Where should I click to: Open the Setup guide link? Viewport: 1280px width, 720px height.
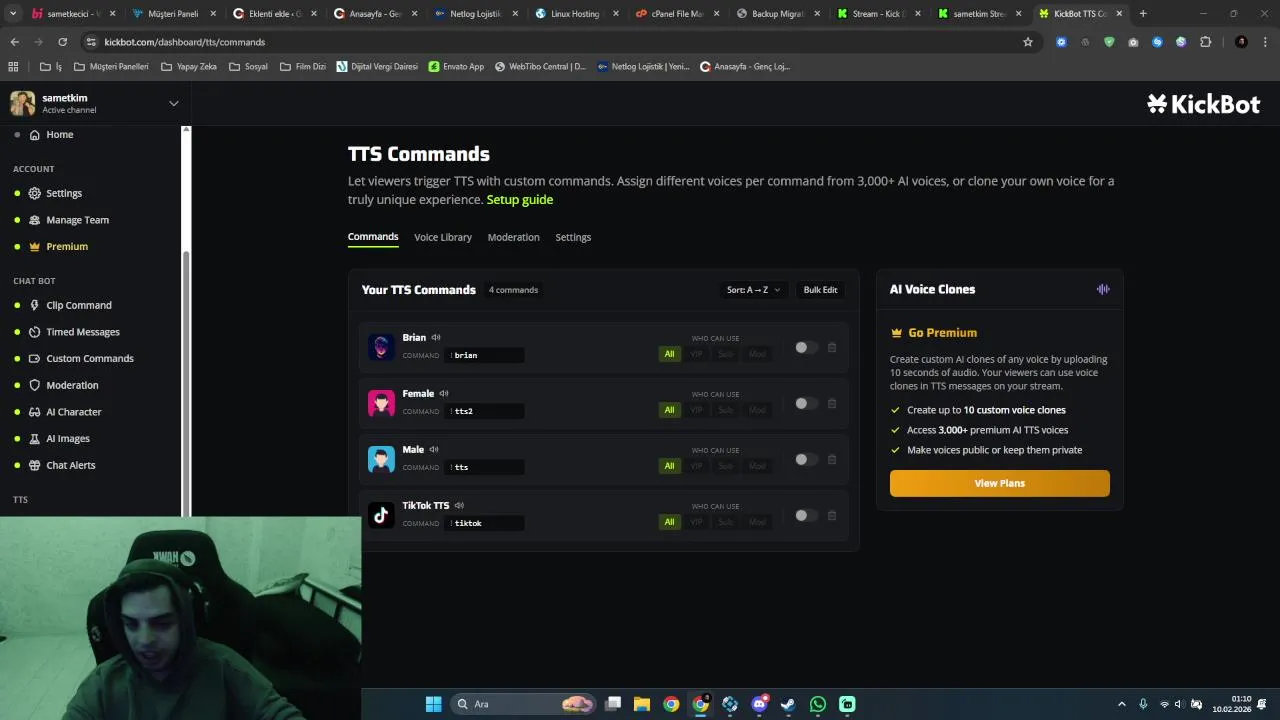pos(520,199)
